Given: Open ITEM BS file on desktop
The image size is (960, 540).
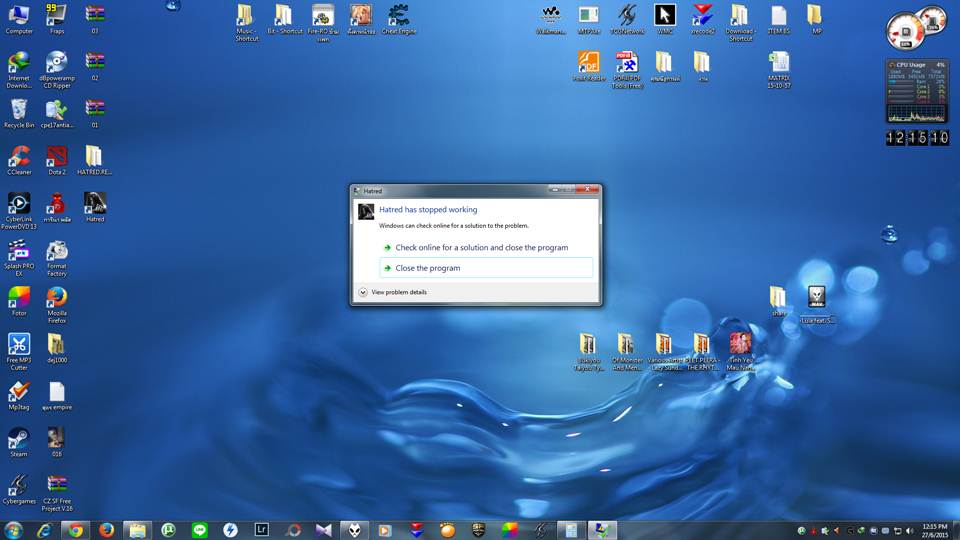Looking at the screenshot, I should [779, 19].
